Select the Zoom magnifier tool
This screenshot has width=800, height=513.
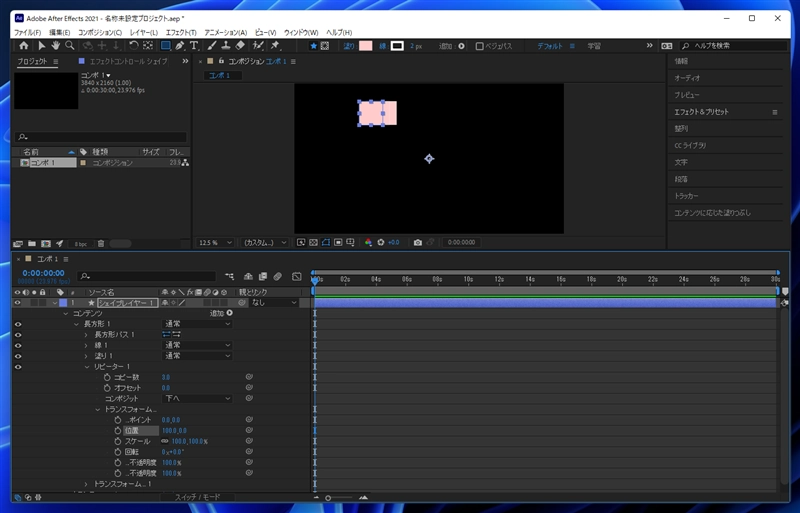70,46
